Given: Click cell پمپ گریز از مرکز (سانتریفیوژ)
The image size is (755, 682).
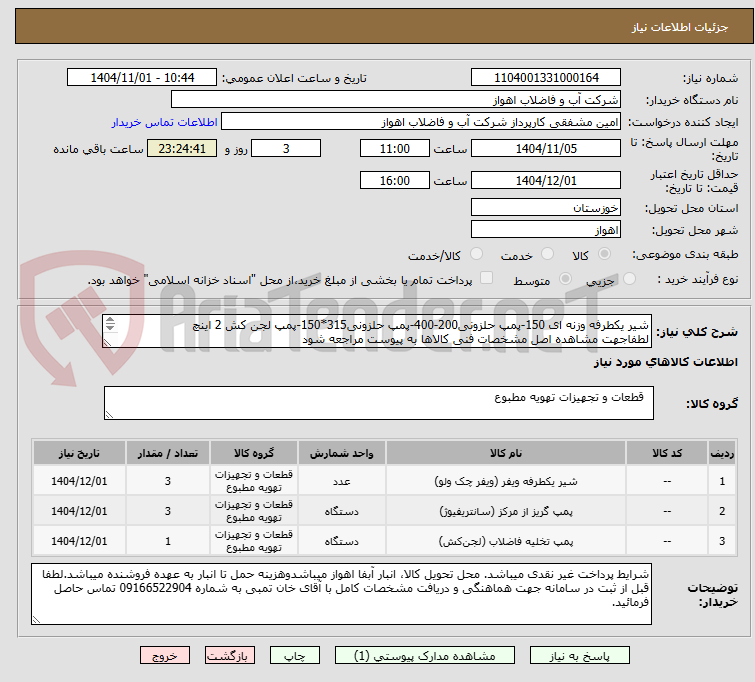Looking at the screenshot, I should point(506,511).
